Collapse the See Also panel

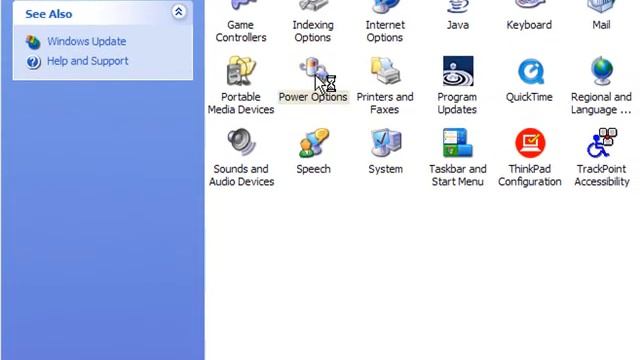point(178,12)
